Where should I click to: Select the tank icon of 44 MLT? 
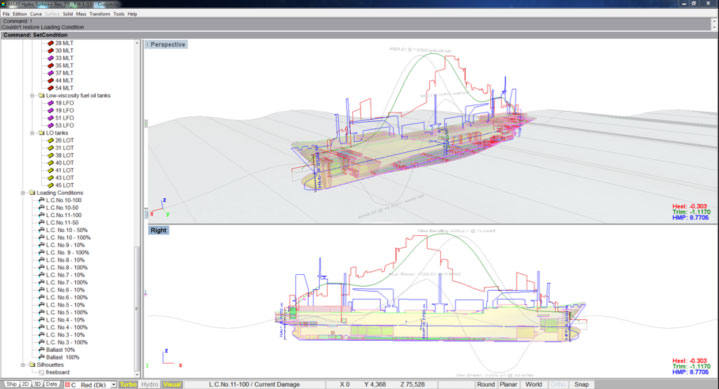51,80
